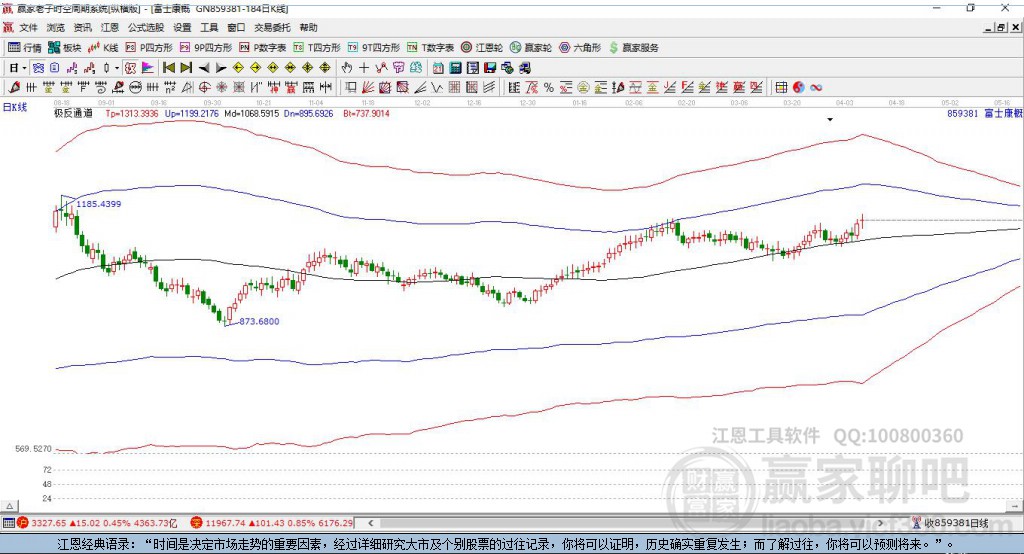Select the red pencil draw tool
The width and height of the screenshot is (1024, 554).
(x=14, y=88)
